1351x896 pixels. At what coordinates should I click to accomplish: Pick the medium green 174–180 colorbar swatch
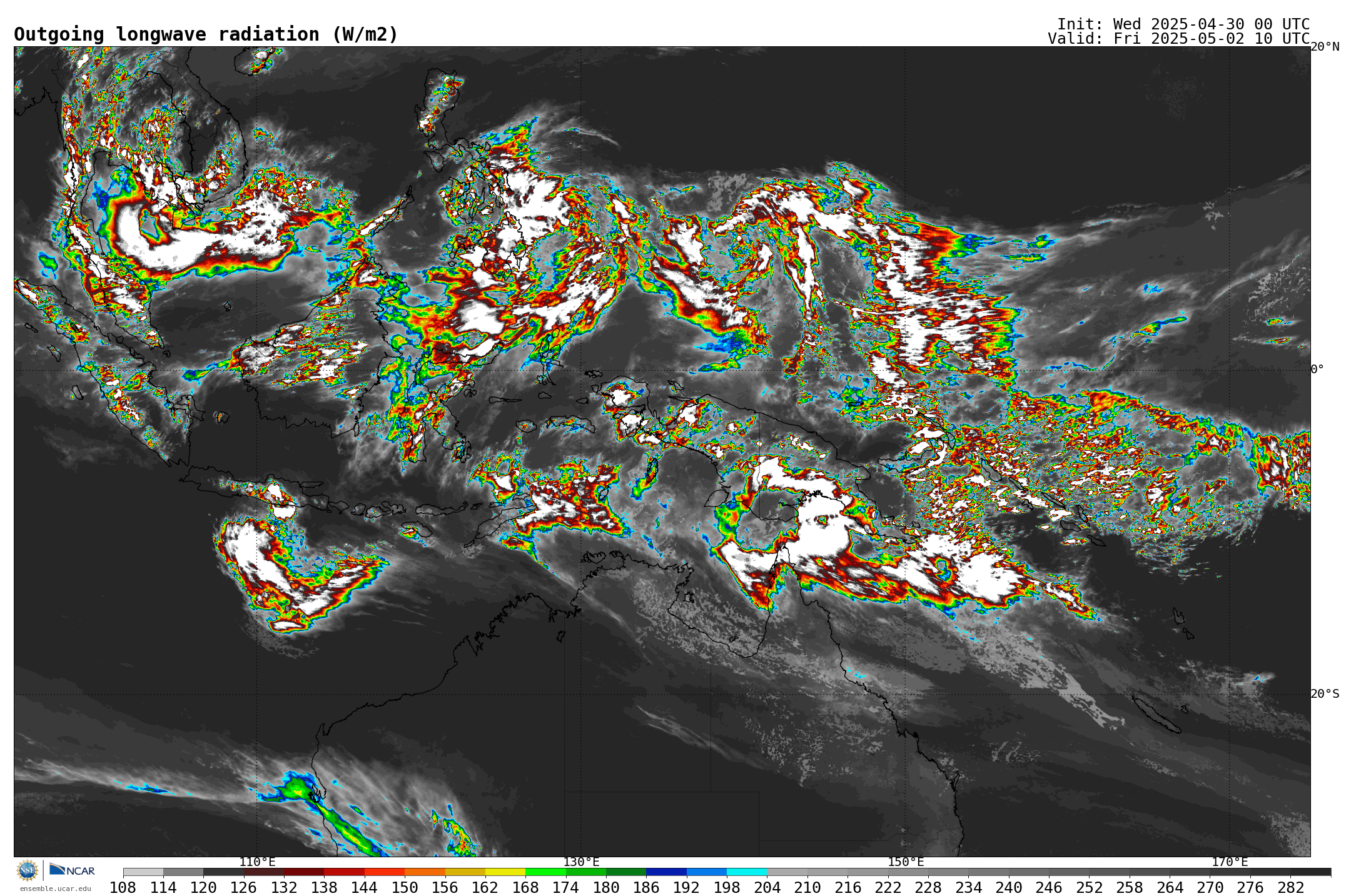tap(585, 872)
